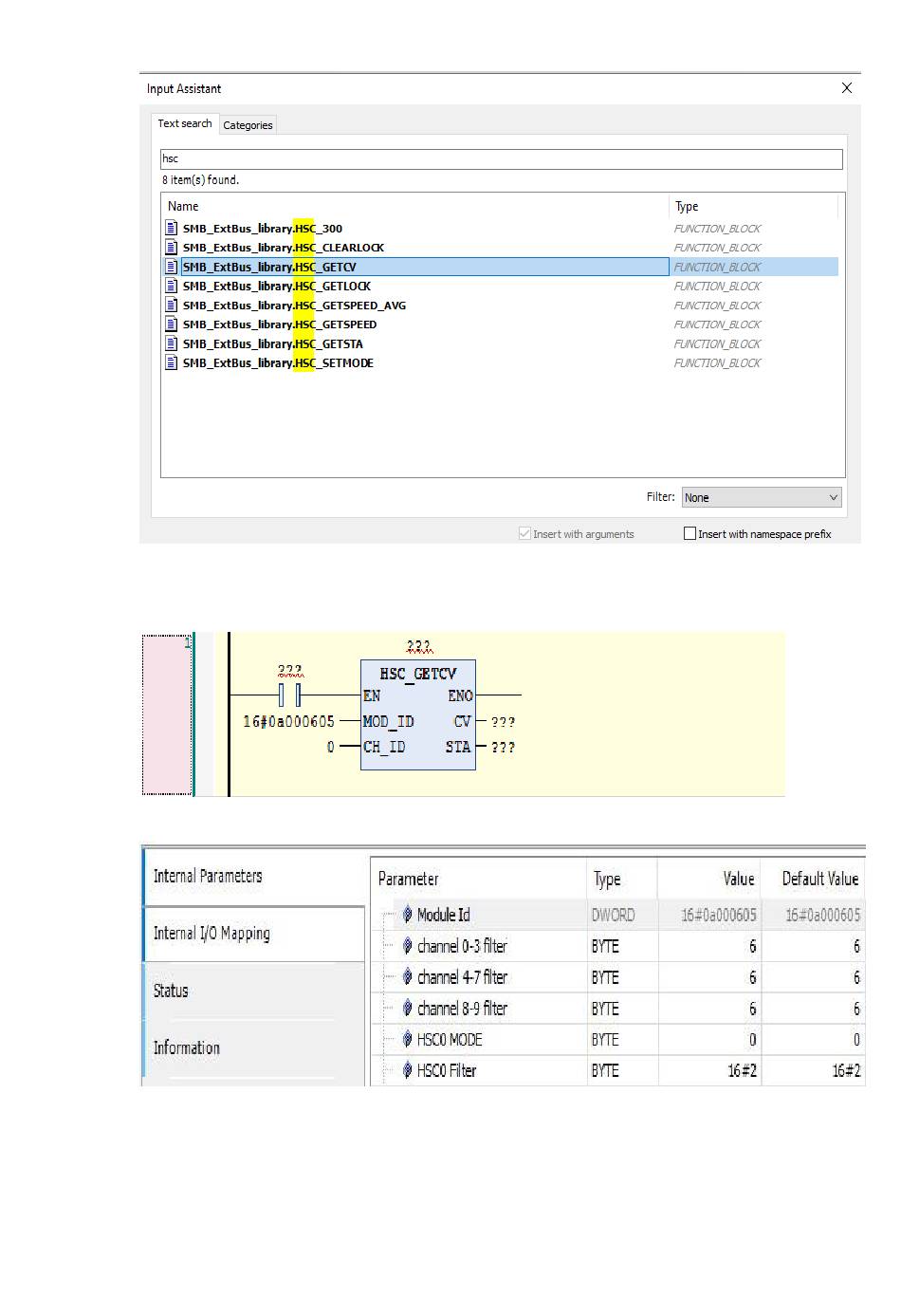This screenshot has width=901, height=1316.
Task: Click the document icon beside HSC_SETMODE
Action: click(x=172, y=362)
